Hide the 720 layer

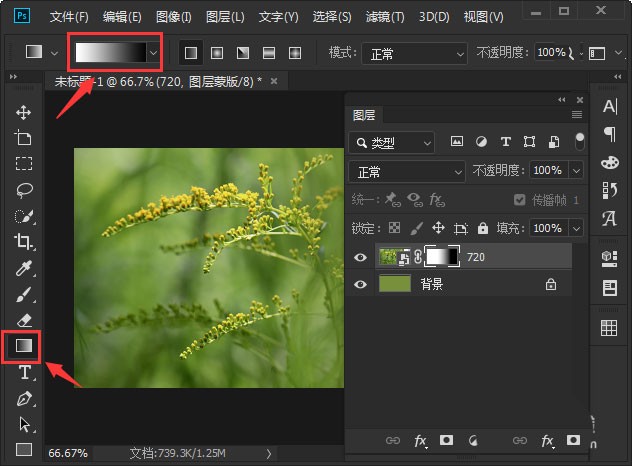pyautogui.click(x=361, y=257)
